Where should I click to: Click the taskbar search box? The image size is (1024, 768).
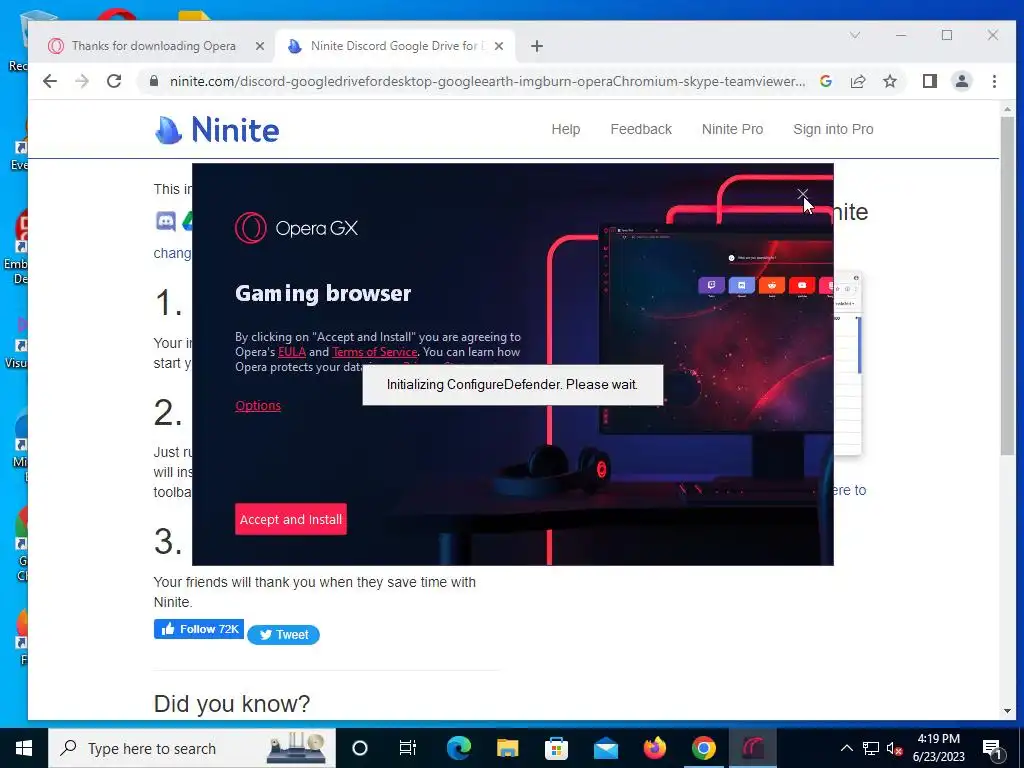(192, 748)
